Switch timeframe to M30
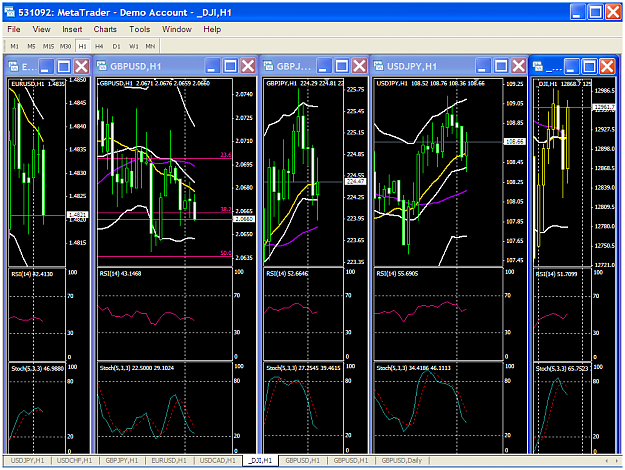The width and height of the screenshot is (625, 470). [x=65, y=46]
